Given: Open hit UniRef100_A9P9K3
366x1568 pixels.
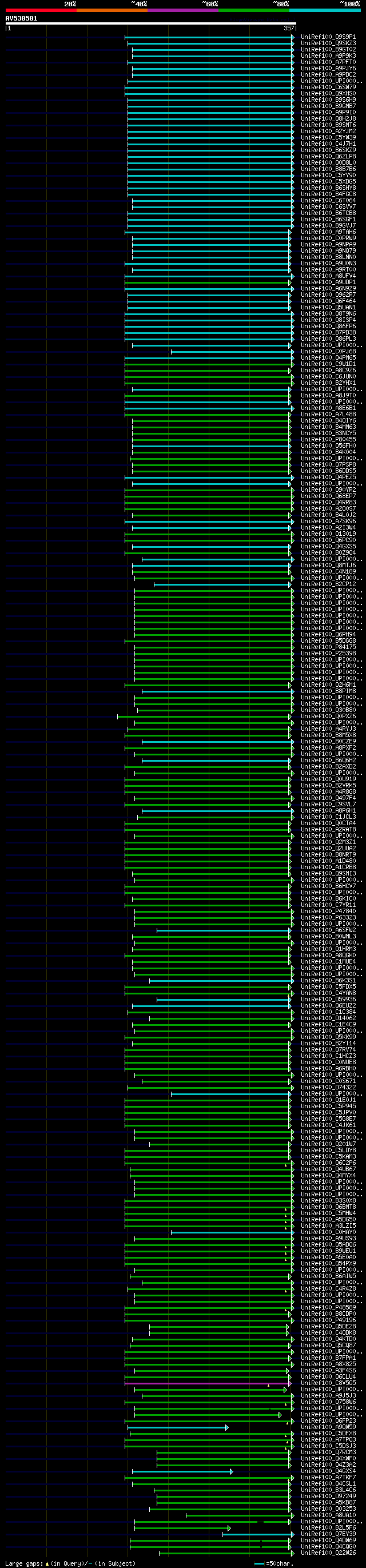Looking at the screenshot, I should pos(328,56).
